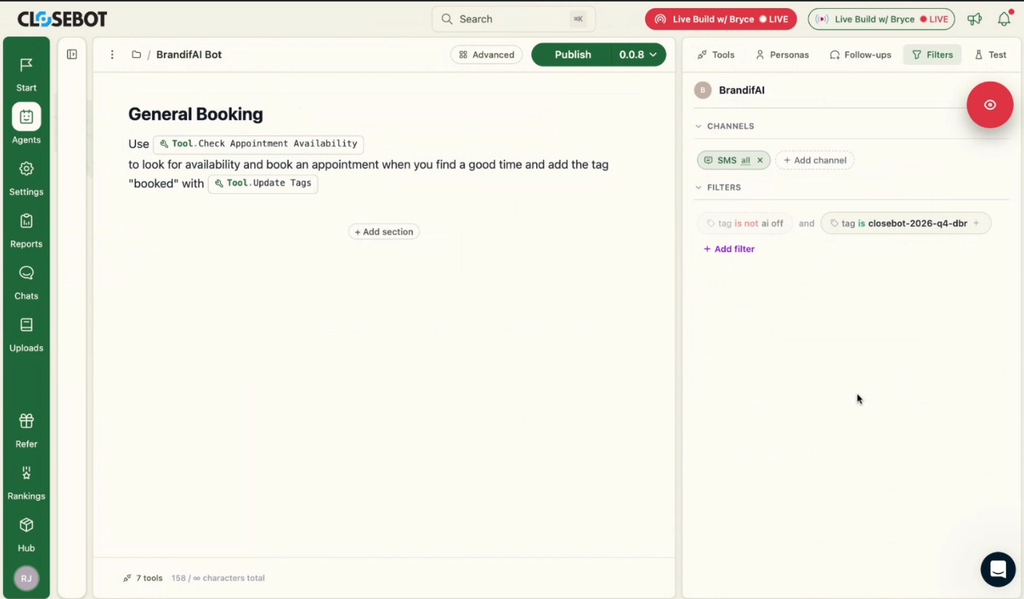Switch to Advanced mode
This screenshot has height=599, width=1024.
(x=487, y=55)
